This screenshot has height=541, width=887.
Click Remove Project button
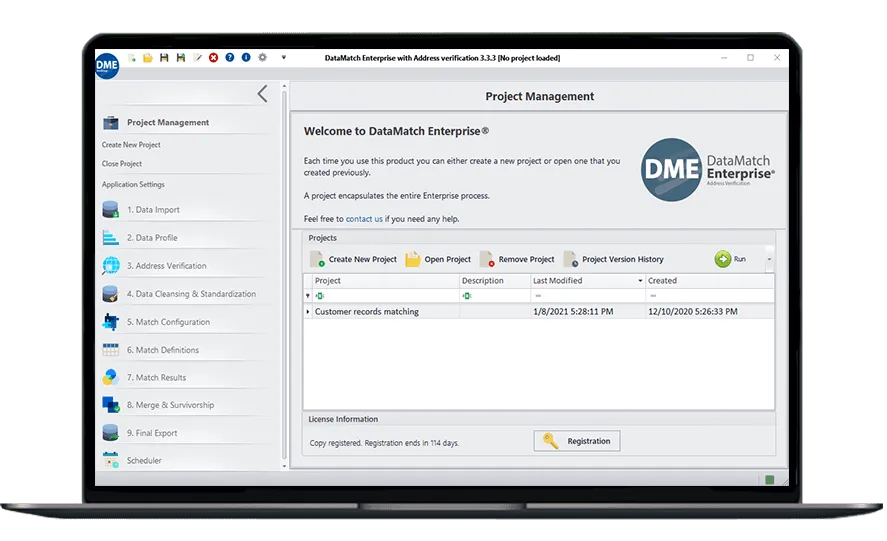coord(517,259)
